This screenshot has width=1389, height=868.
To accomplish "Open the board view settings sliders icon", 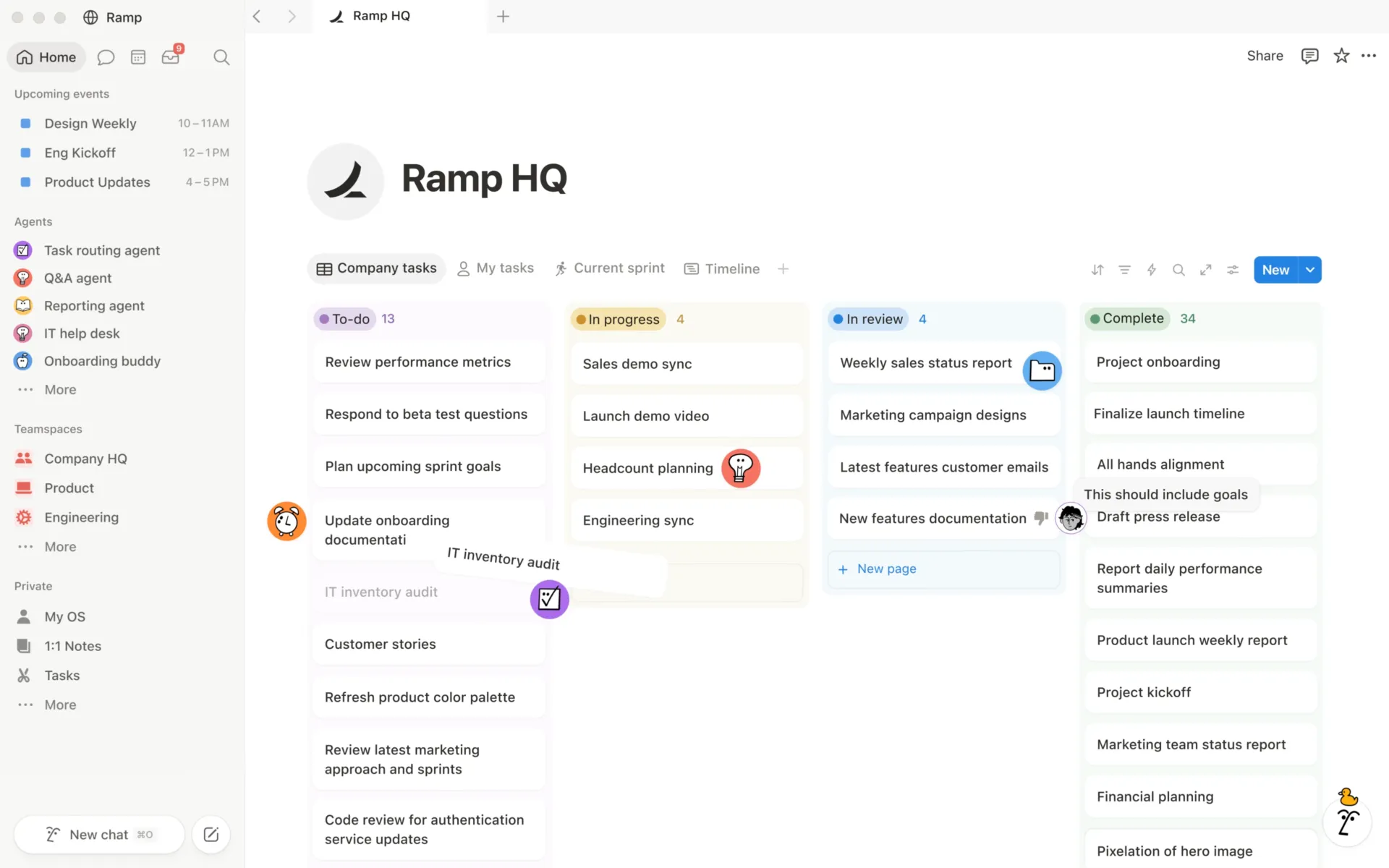I will (x=1233, y=270).
